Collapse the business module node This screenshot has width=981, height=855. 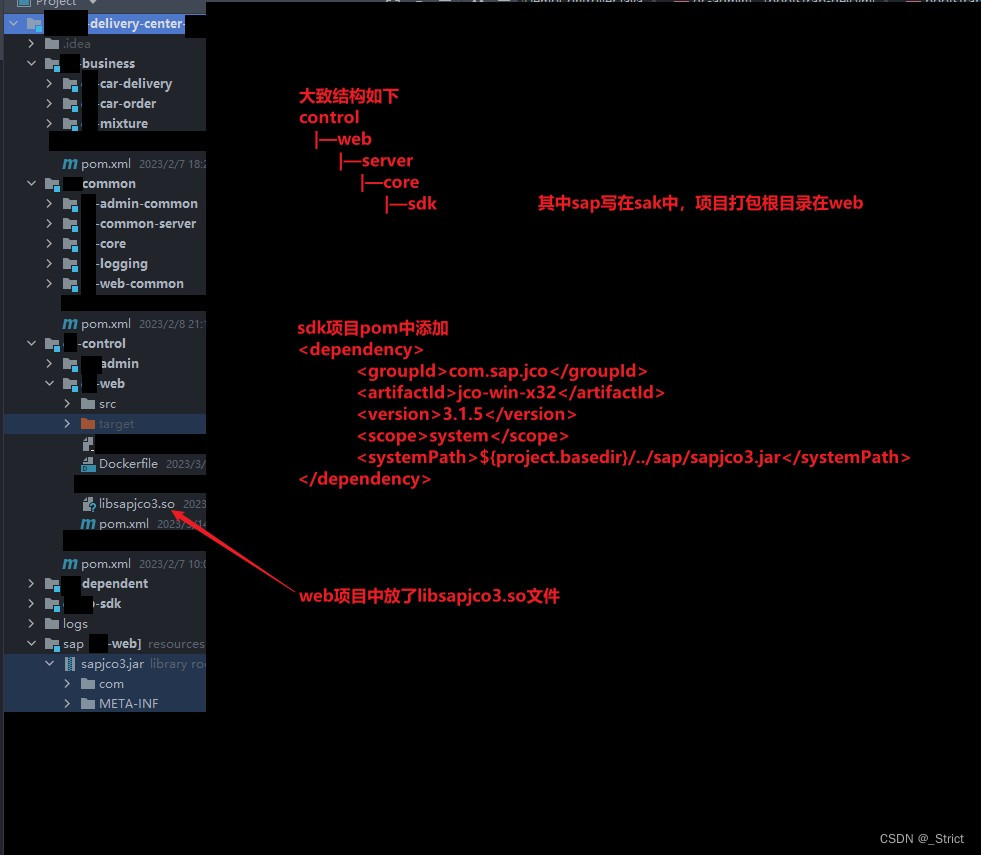coord(31,63)
